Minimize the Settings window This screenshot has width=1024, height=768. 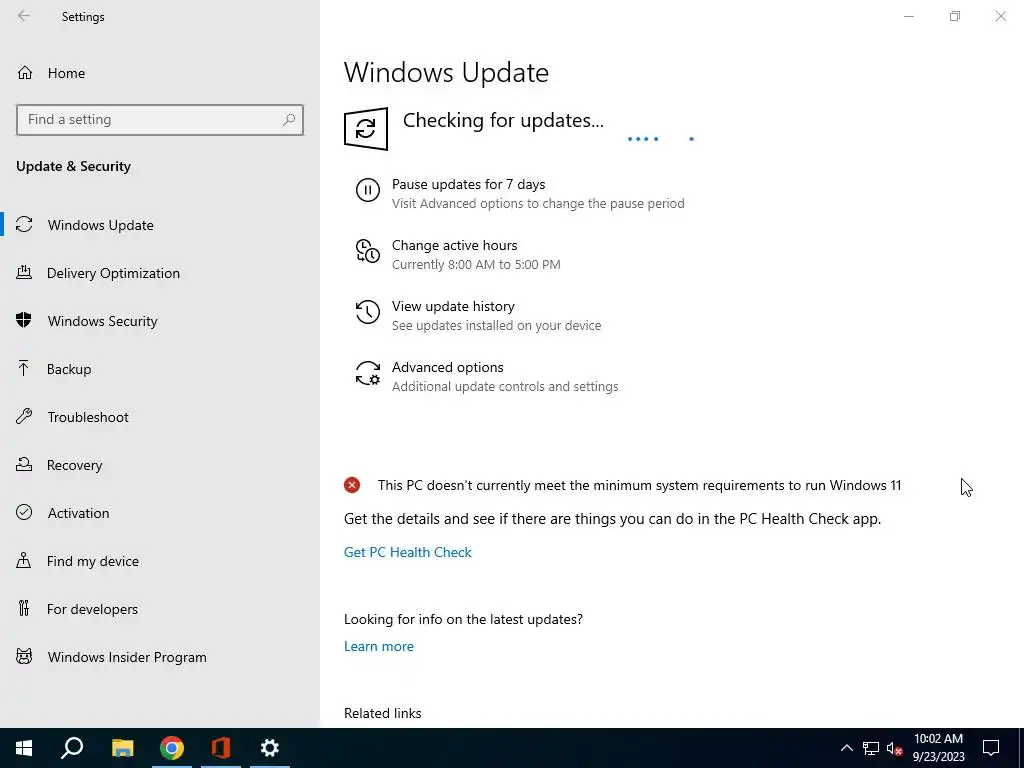tap(909, 16)
